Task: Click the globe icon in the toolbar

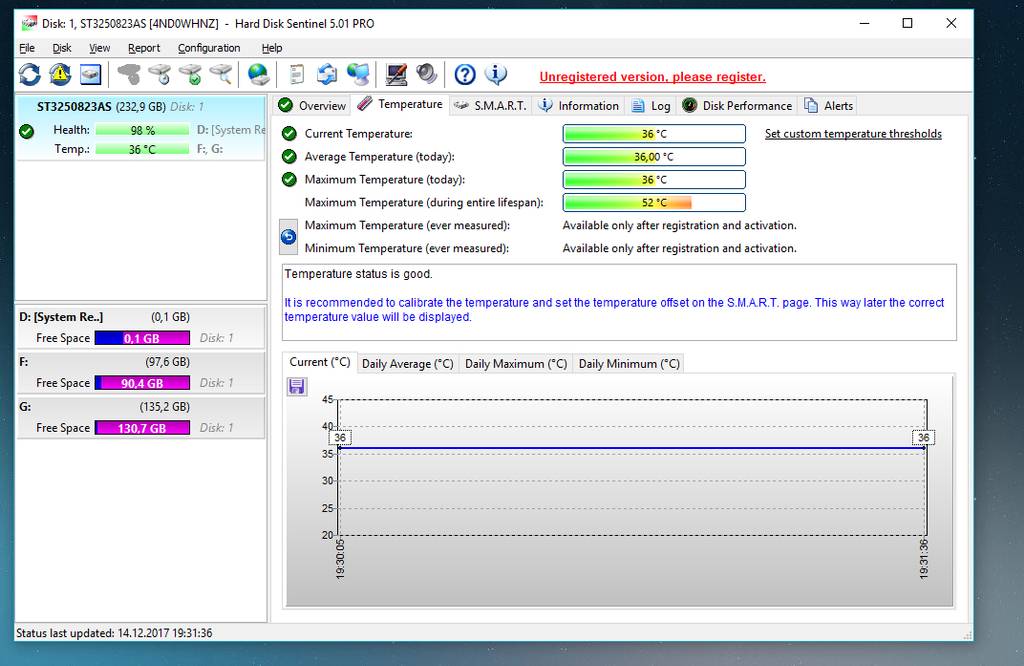Action: click(x=258, y=74)
